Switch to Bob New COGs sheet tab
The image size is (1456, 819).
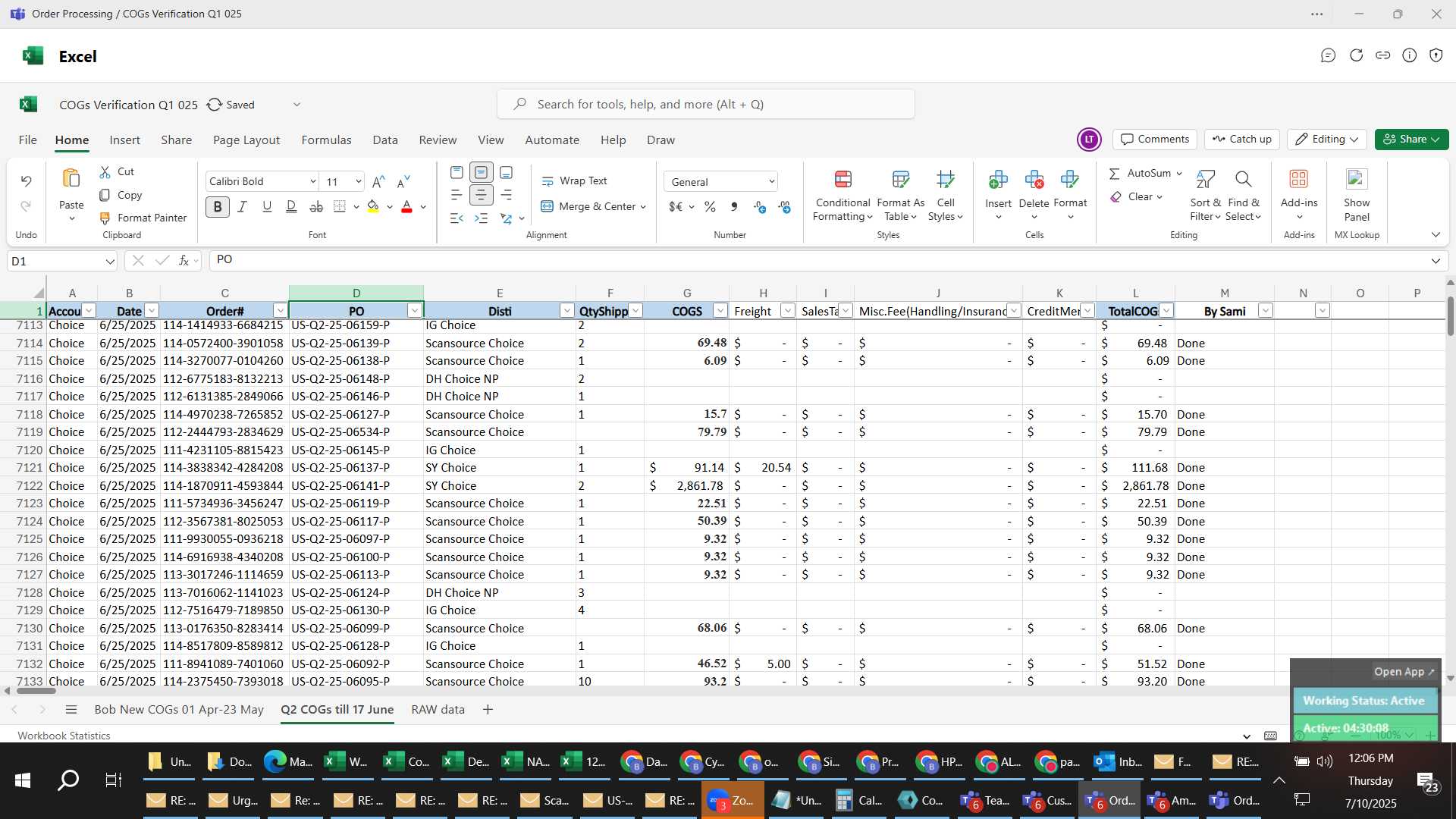[x=179, y=710]
